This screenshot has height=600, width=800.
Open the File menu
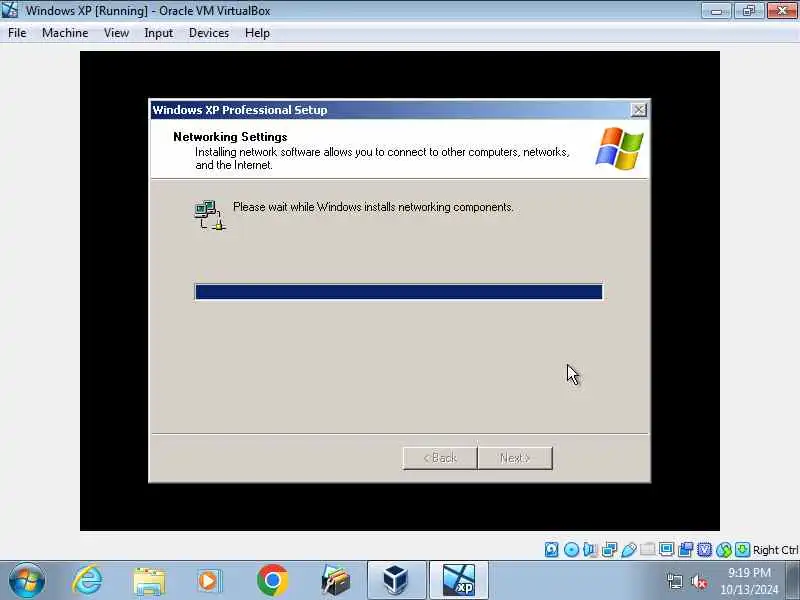click(17, 33)
